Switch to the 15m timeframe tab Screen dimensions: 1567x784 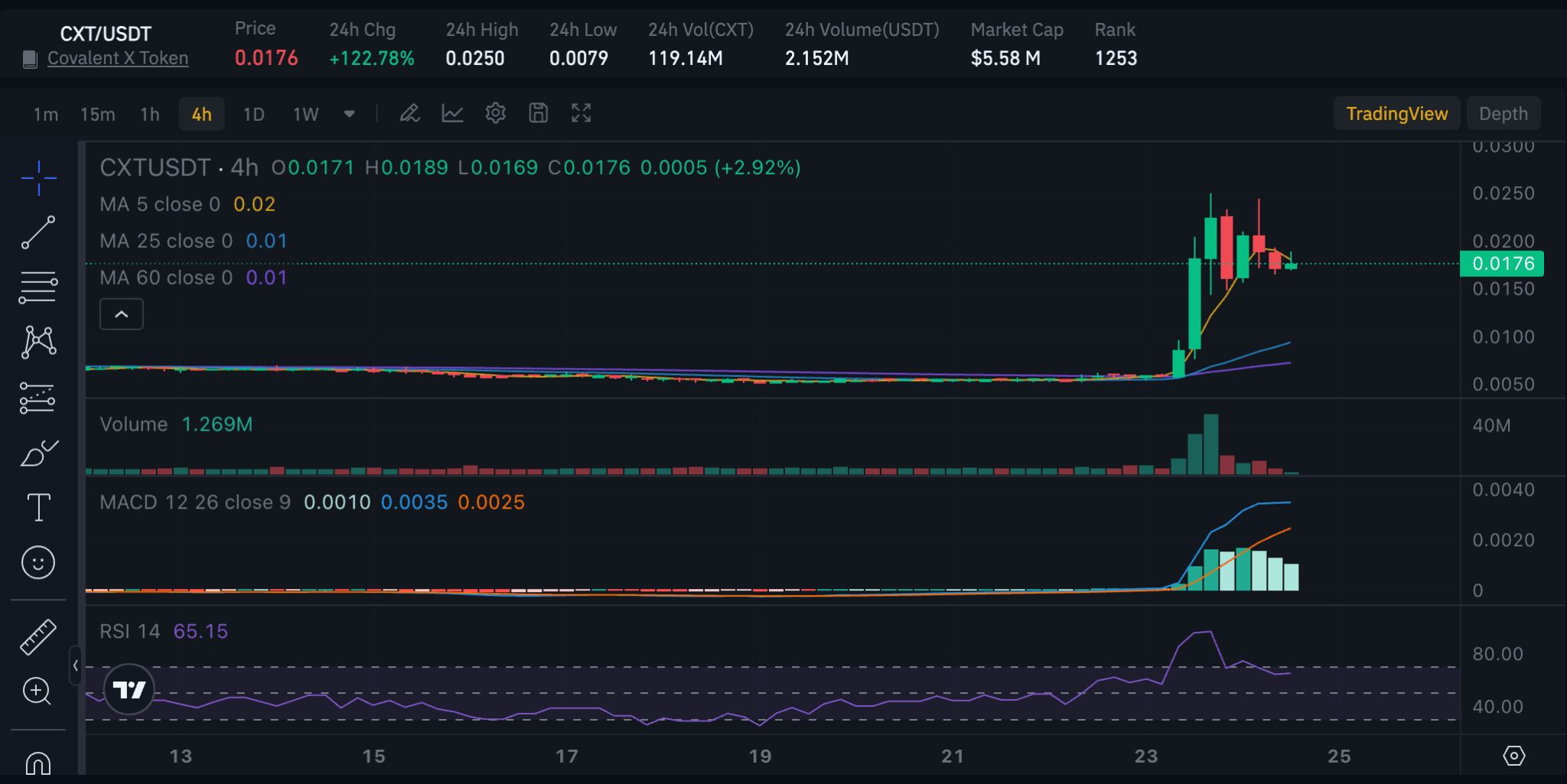(96, 113)
